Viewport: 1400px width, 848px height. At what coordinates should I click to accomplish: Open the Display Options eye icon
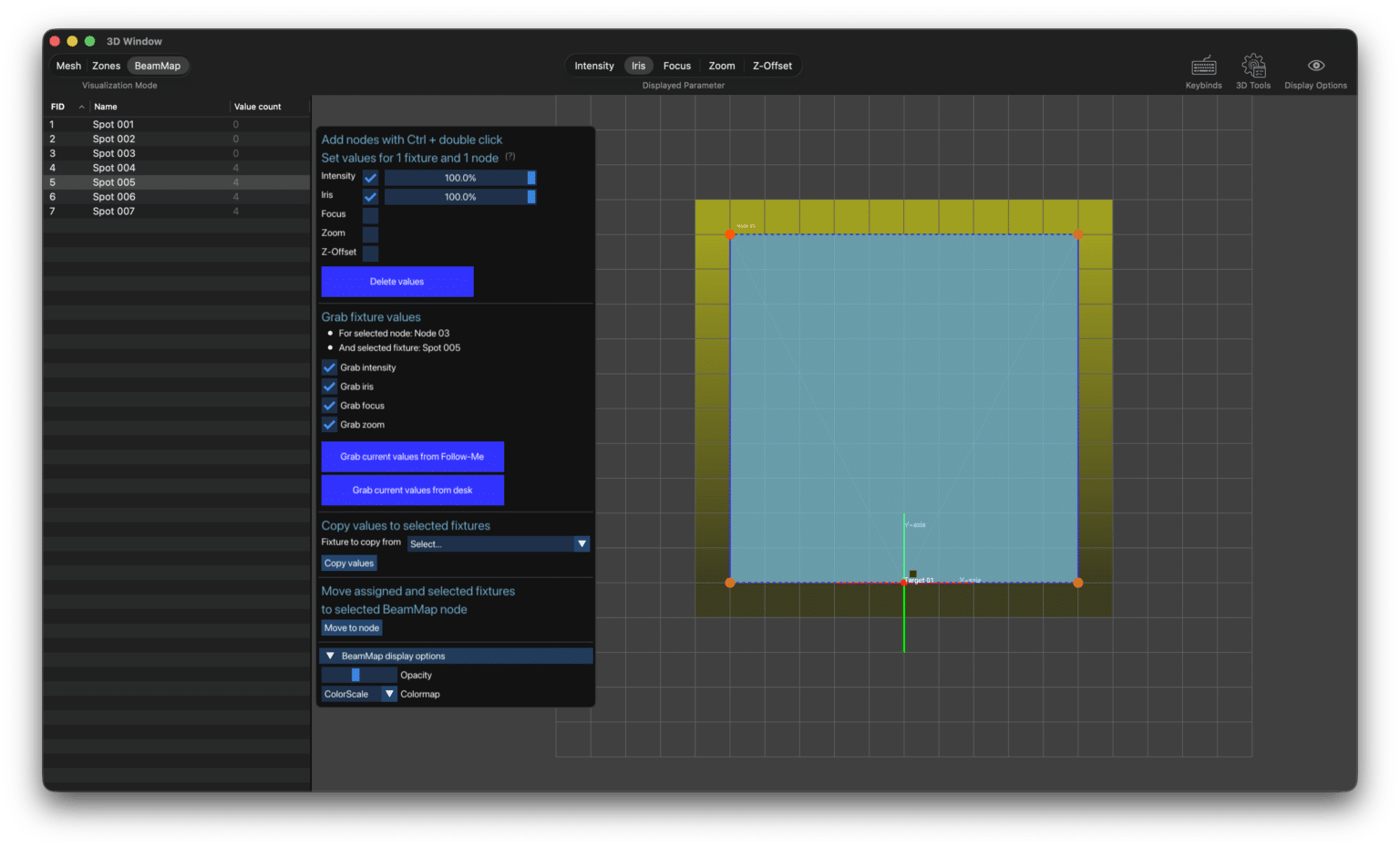tap(1315, 66)
